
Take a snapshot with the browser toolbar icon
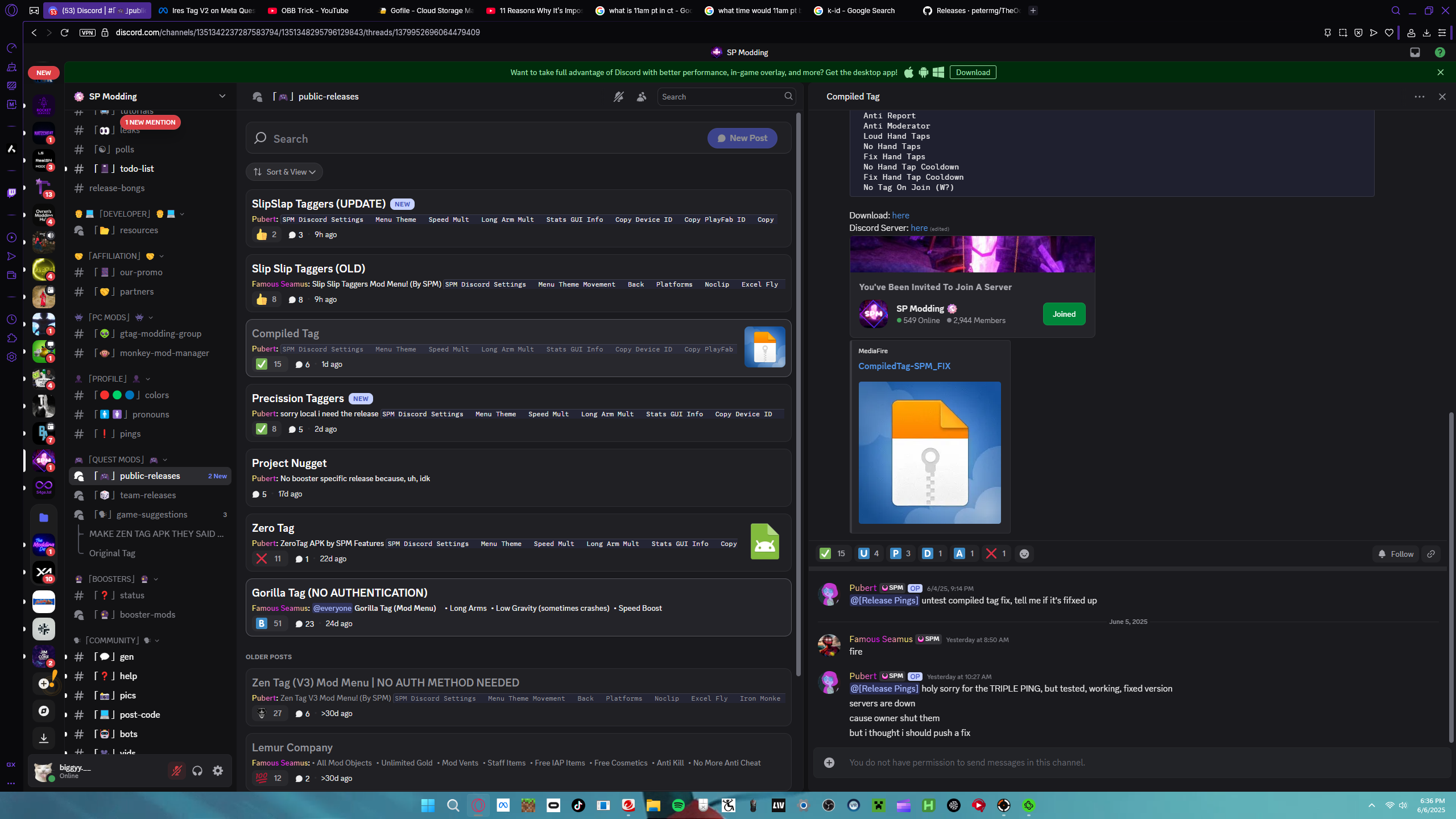point(1343,33)
